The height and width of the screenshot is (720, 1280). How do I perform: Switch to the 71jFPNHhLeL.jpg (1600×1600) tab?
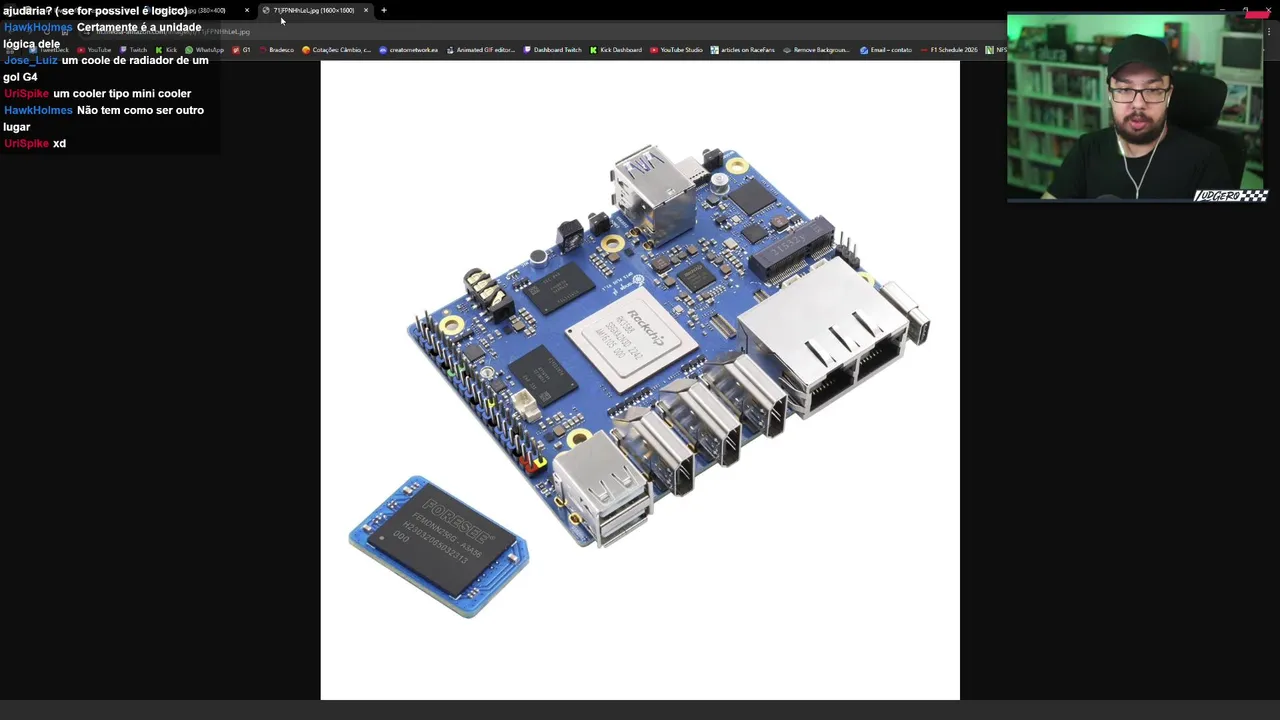pyautogui.click(x=313, y=10)
